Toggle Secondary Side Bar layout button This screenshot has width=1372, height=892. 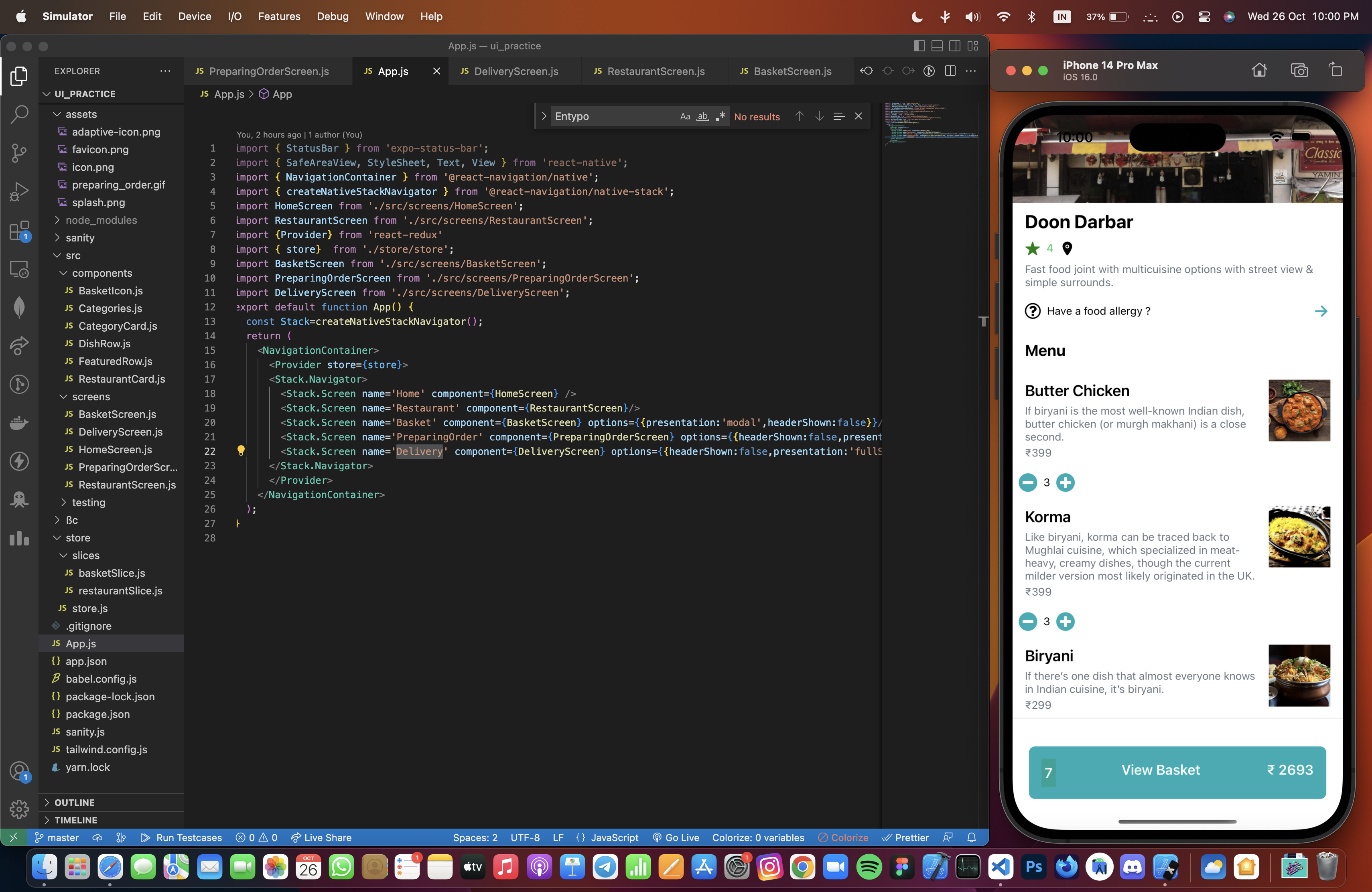[955, 45]
